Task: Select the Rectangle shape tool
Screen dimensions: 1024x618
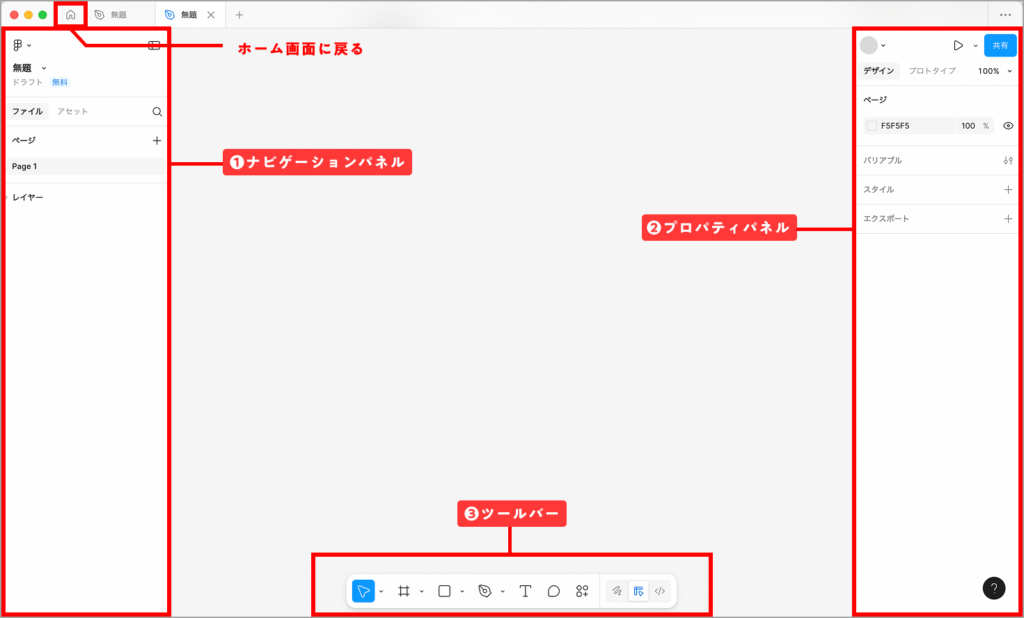Action: 444,591
